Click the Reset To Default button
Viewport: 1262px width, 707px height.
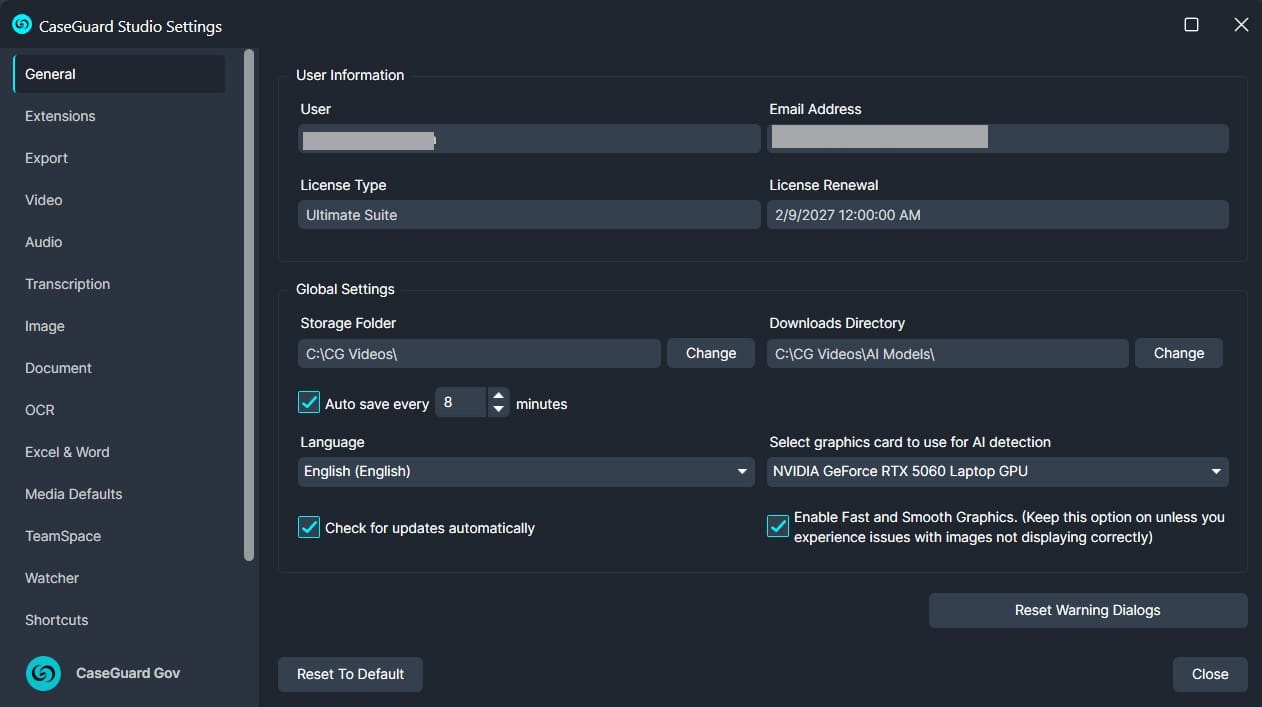point(350,674)
